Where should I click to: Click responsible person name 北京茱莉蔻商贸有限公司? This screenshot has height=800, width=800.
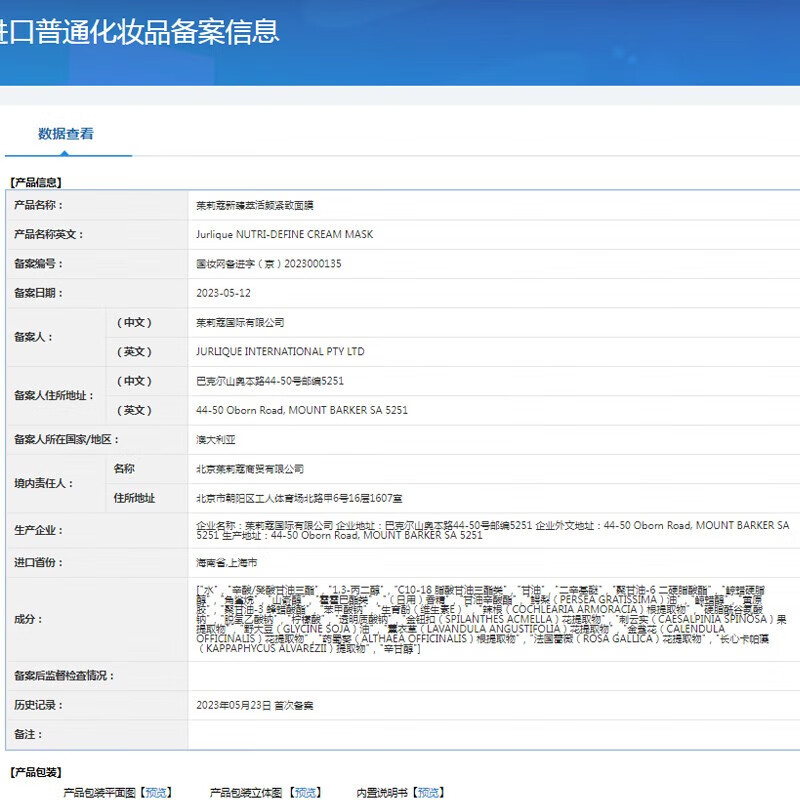click(x=250, y=468)
